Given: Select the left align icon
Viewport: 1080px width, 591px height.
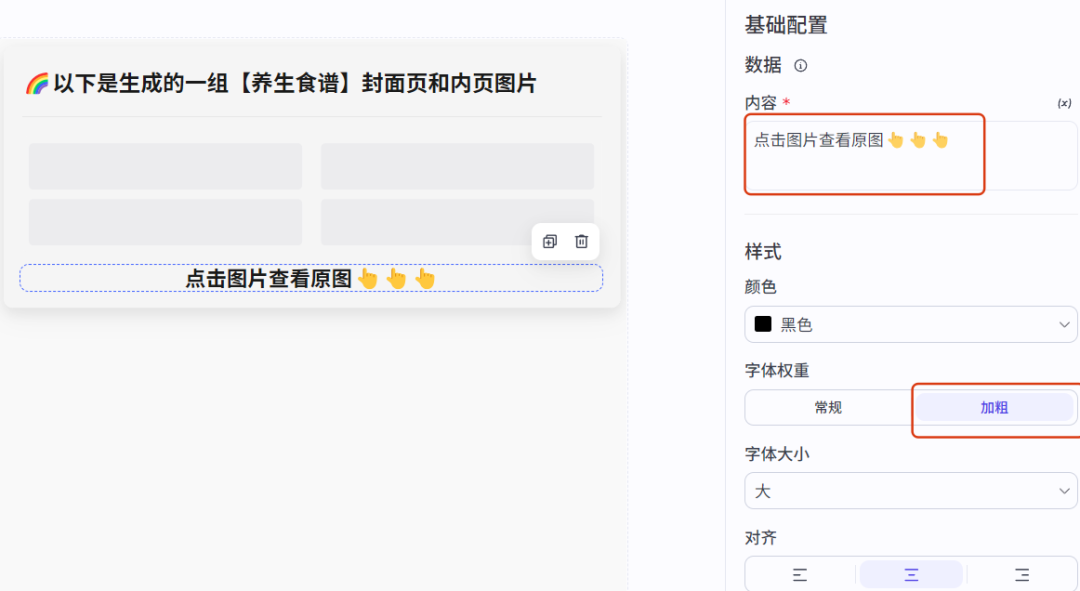Looking at the screenshot, I should tap(800, 574).
